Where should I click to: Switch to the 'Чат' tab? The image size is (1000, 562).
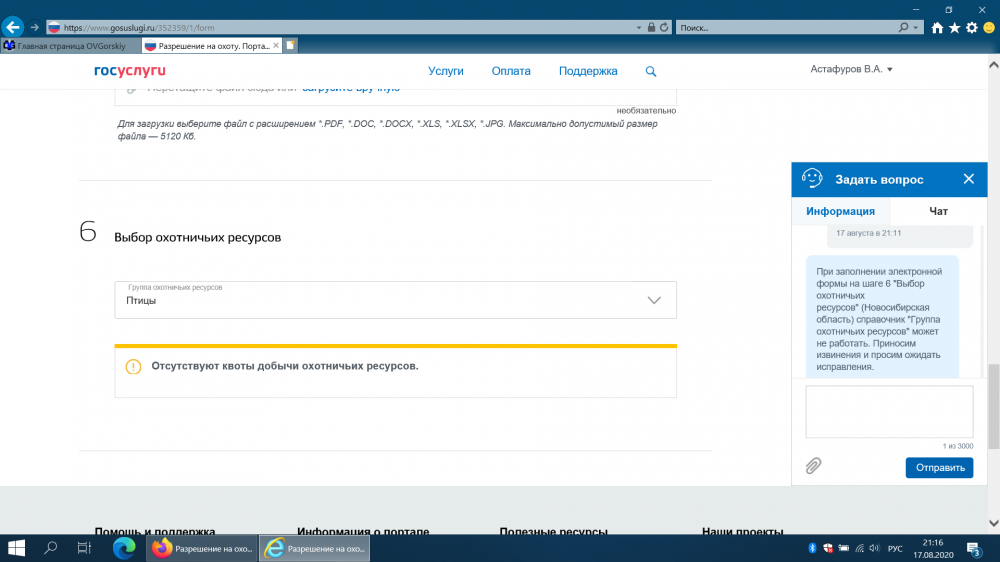(x=938, y=211)
